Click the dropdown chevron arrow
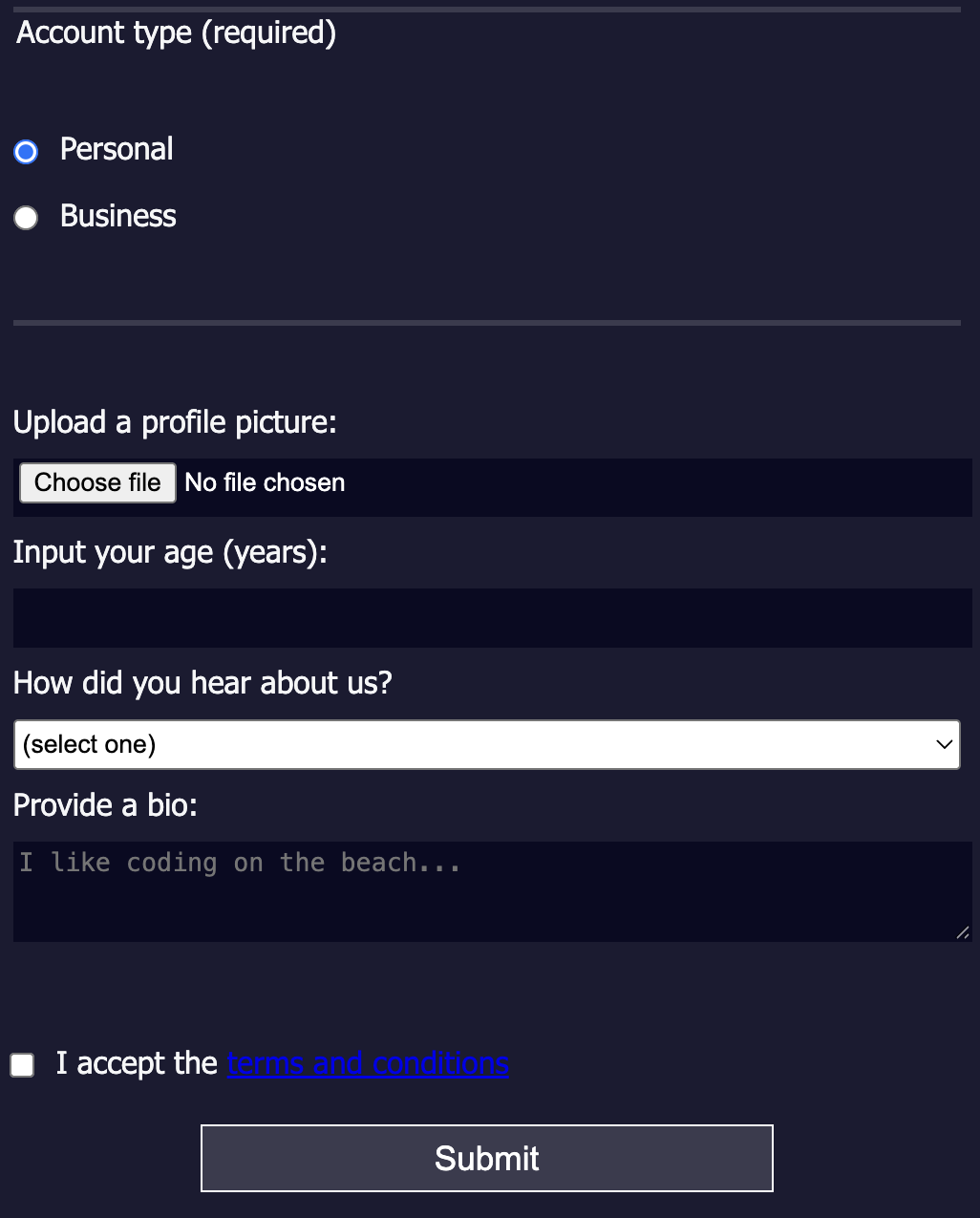980x1218 pixels. coord(945,744)
